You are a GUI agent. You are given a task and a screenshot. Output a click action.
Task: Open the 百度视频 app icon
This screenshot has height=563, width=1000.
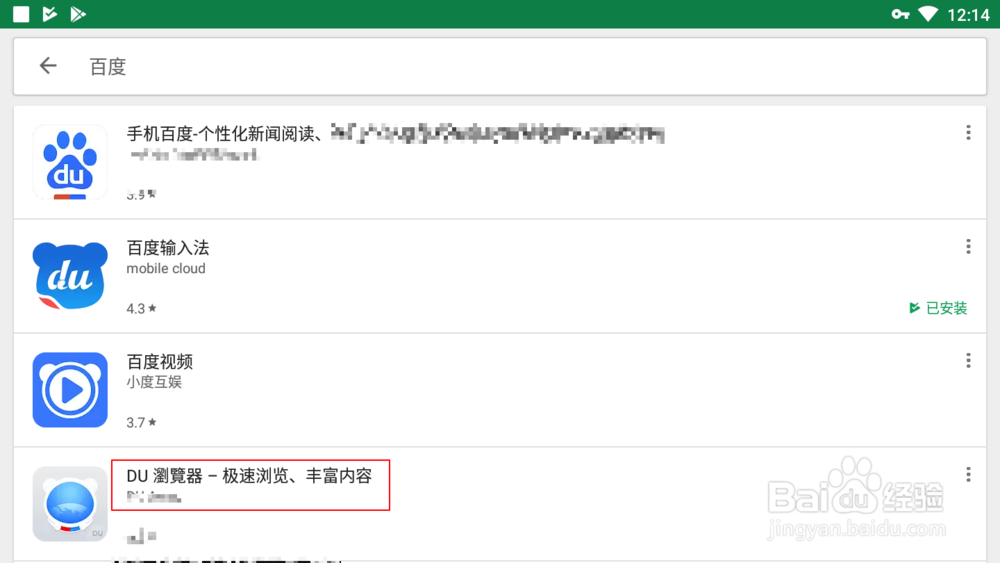pos(70,390)
